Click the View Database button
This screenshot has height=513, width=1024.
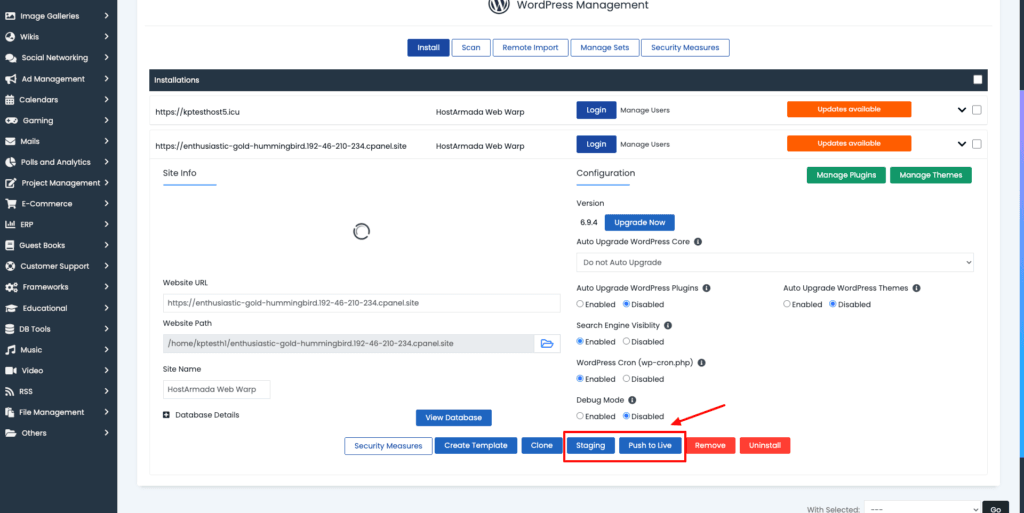click(453, 418)
